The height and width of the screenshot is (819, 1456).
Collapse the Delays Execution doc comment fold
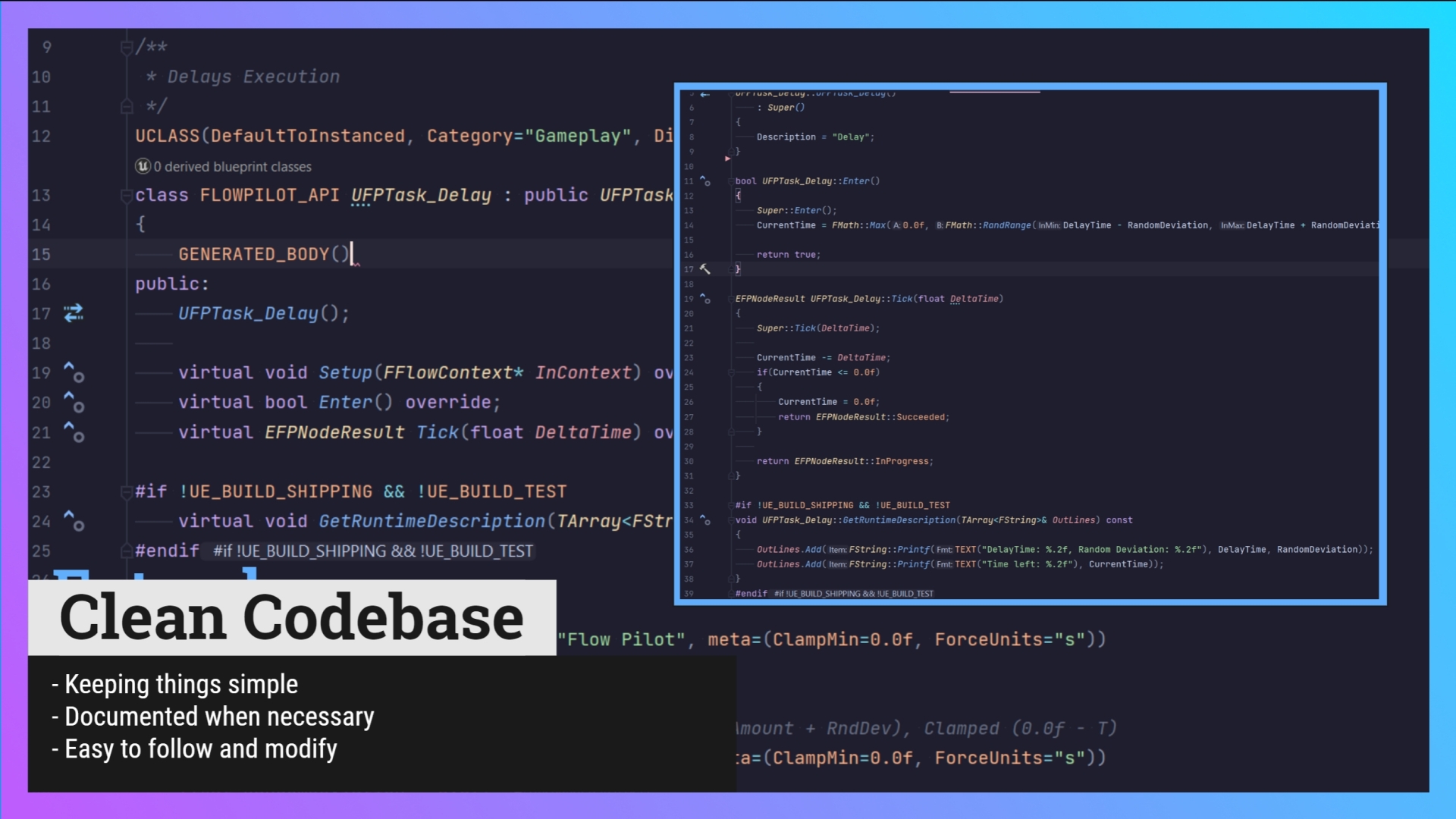click(127, 49)
